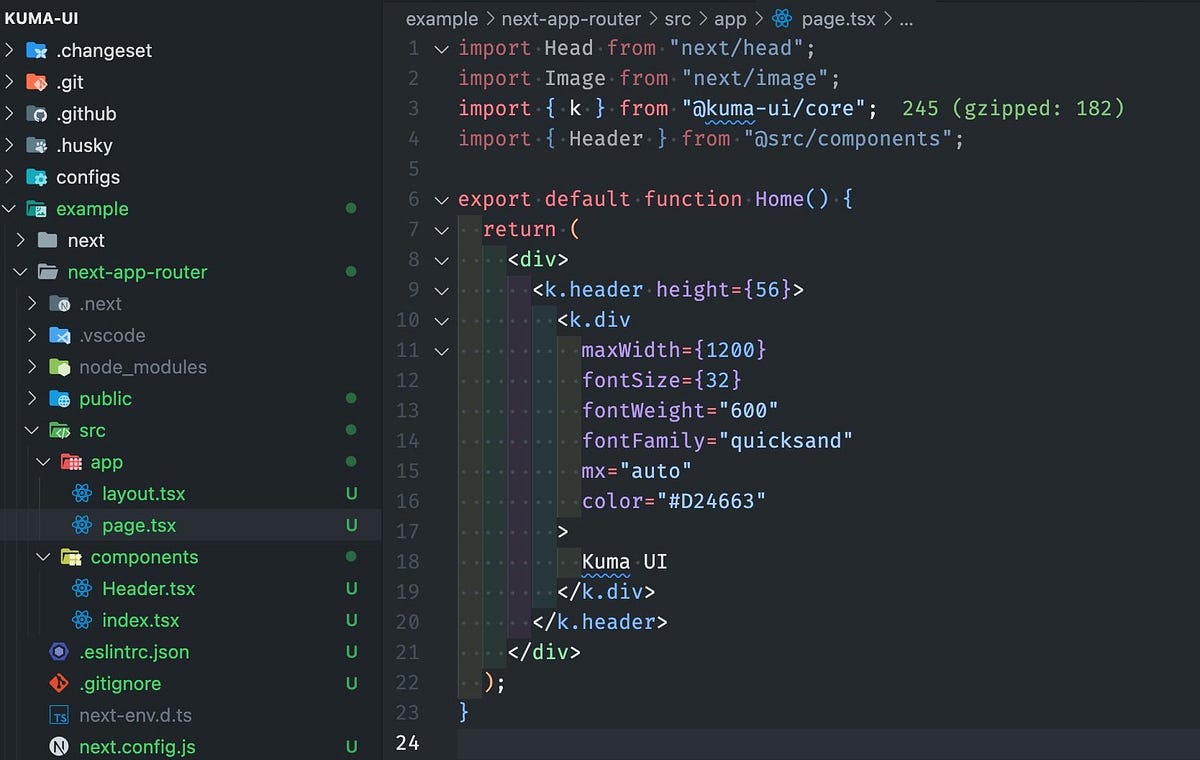
Task: Collapse the example folder in the explorer
Action: pos(10,209)
